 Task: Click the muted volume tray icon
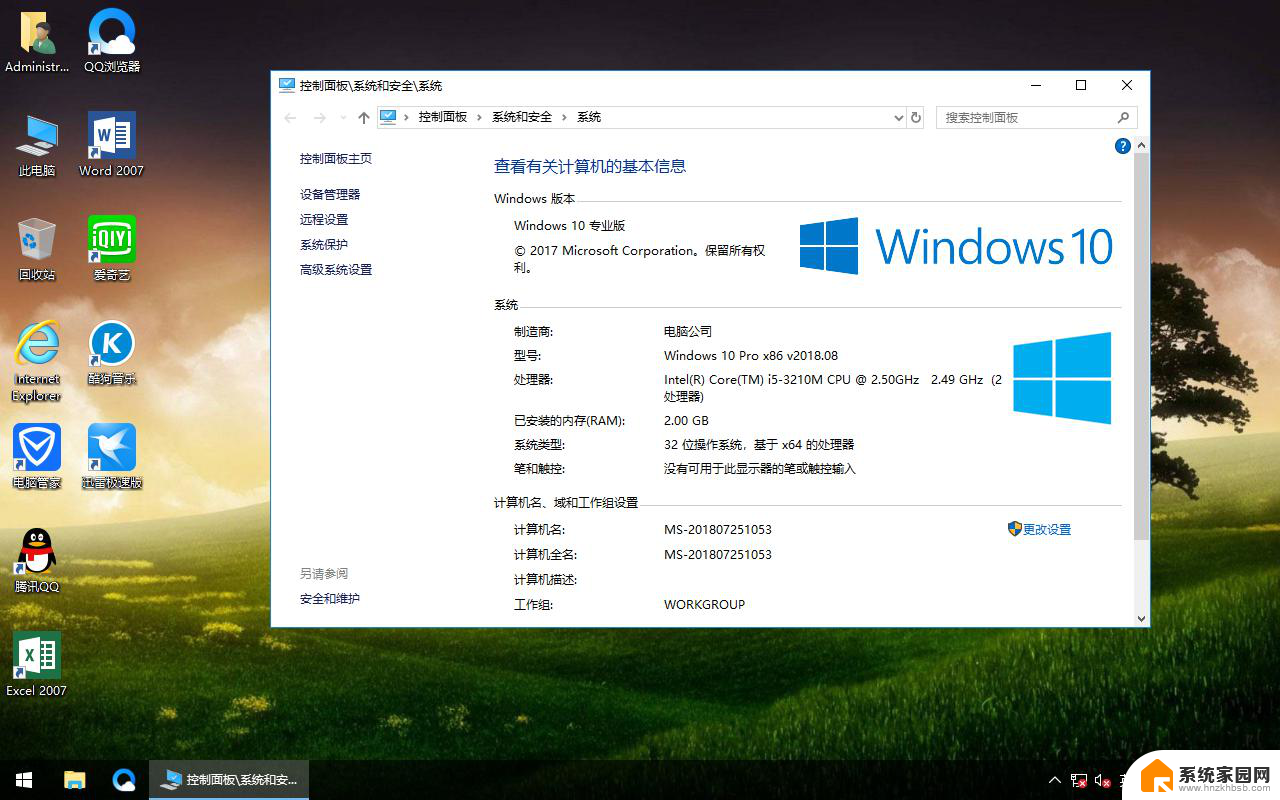(x=1103, y=780)
